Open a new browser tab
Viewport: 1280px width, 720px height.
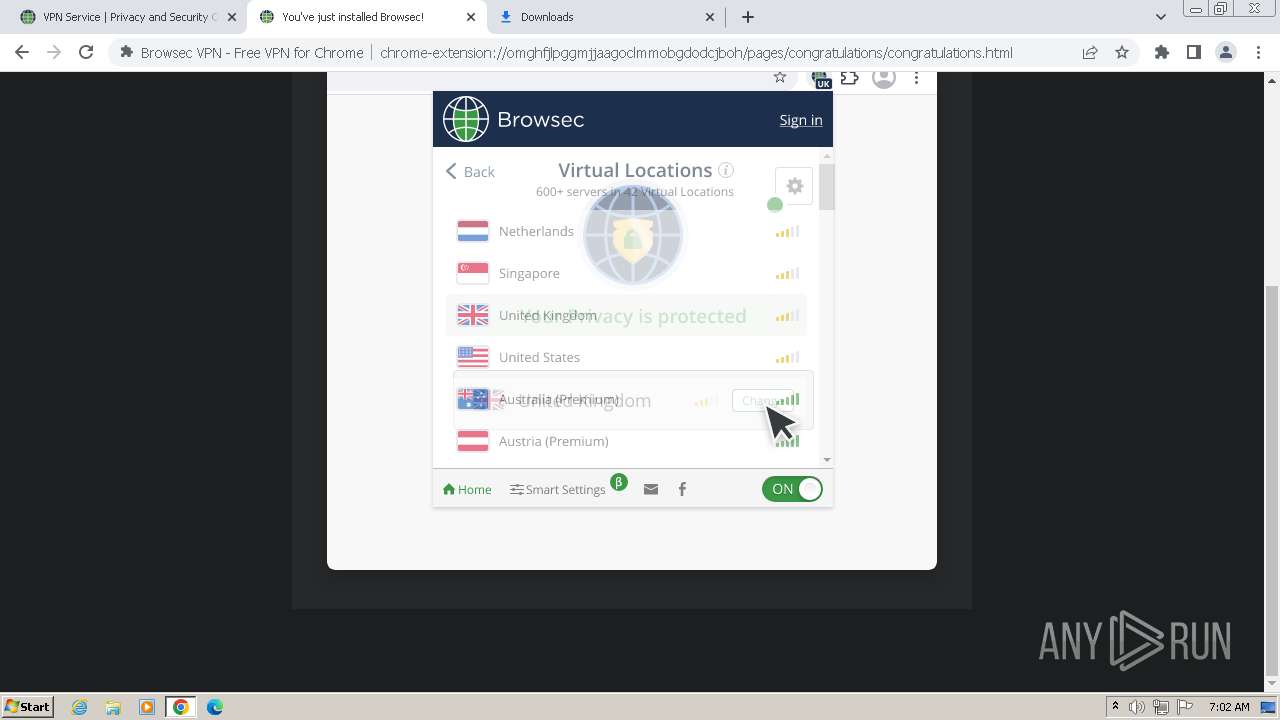point(747,17)
